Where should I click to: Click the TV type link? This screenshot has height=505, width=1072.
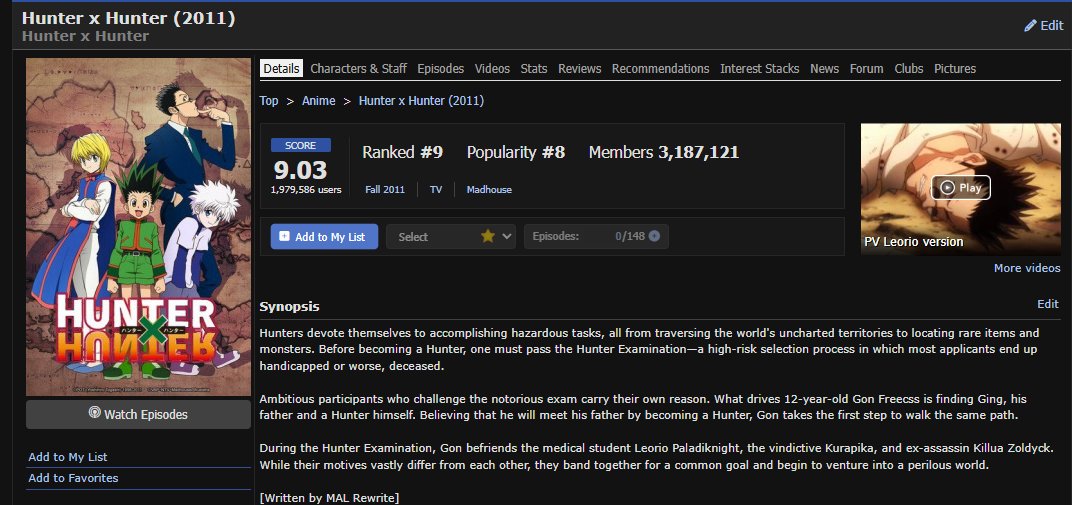point(436,189)
